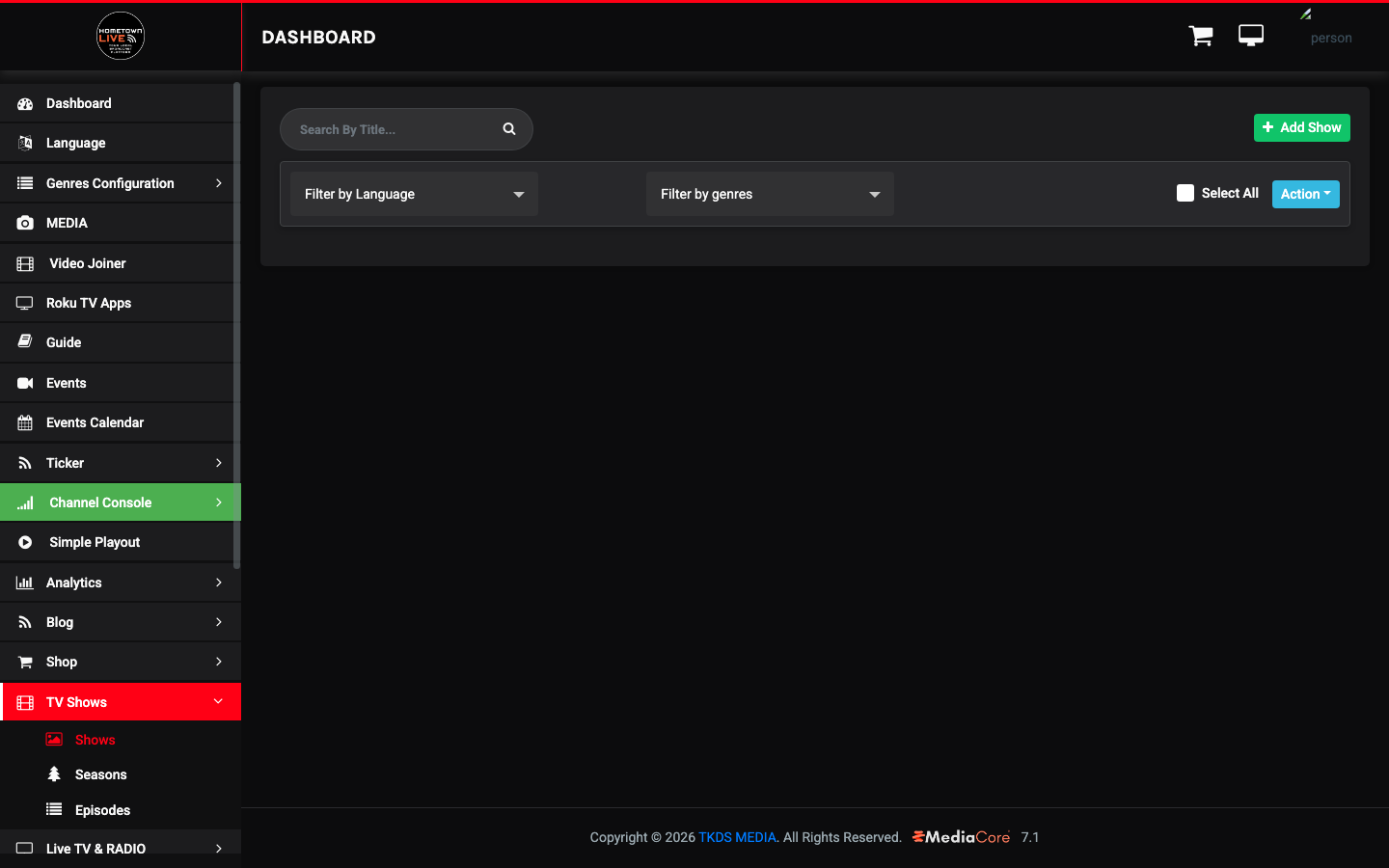This screenshot has height=868, width=1389.
Task: Click the Seasons tree icon
Action: pyautogui.click(x=54, y=774)
